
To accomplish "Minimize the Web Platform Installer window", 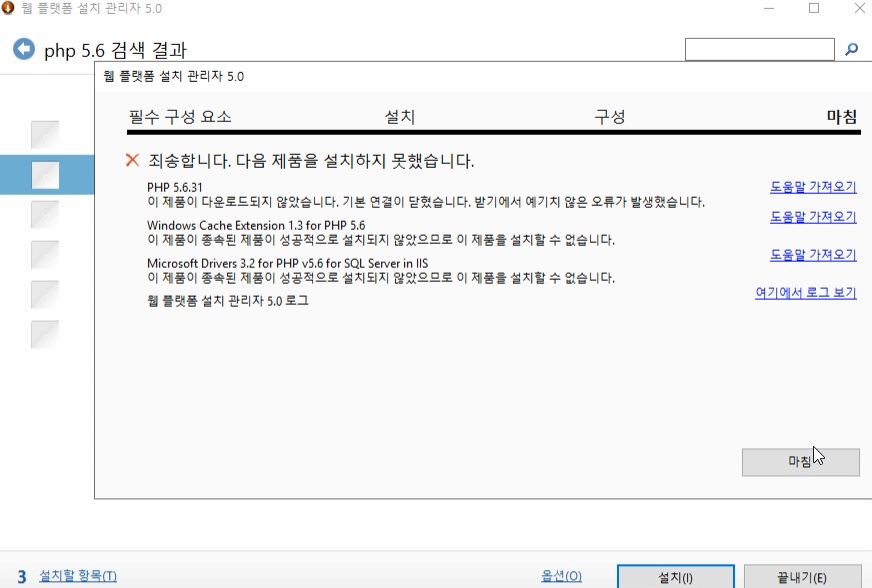I will click(769, 8).
